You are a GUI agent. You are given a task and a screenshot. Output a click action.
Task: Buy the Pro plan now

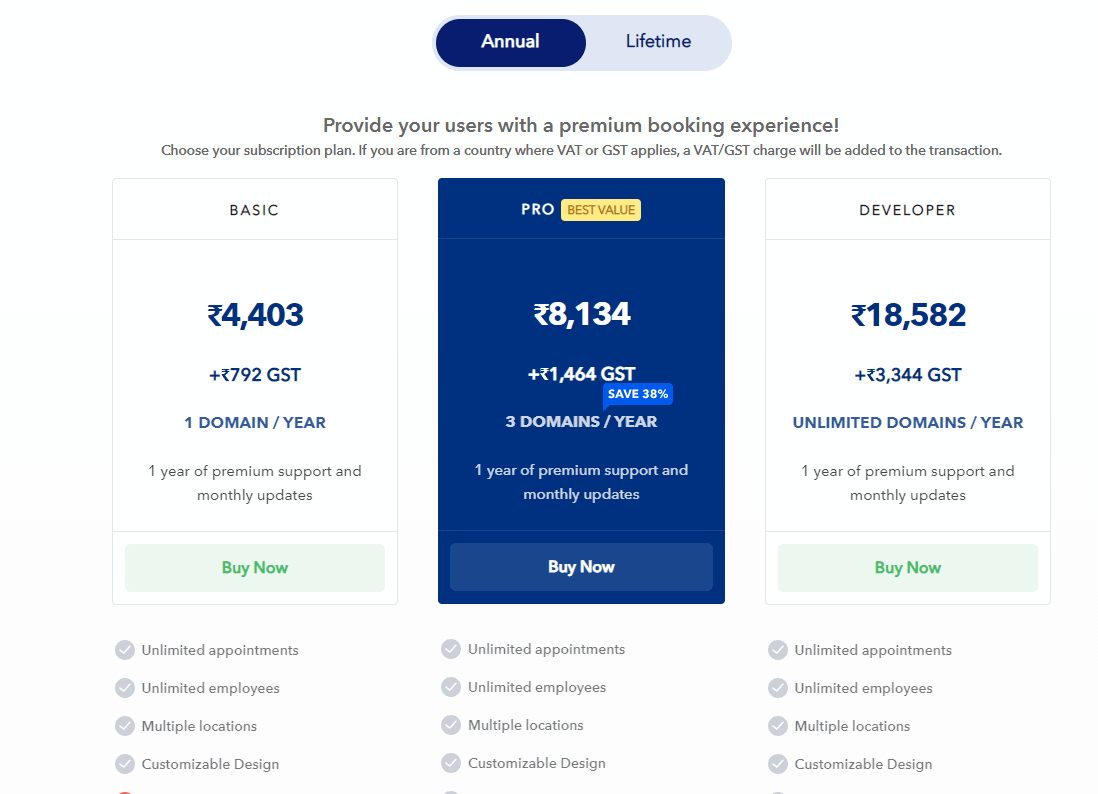(x=581, y=567)
